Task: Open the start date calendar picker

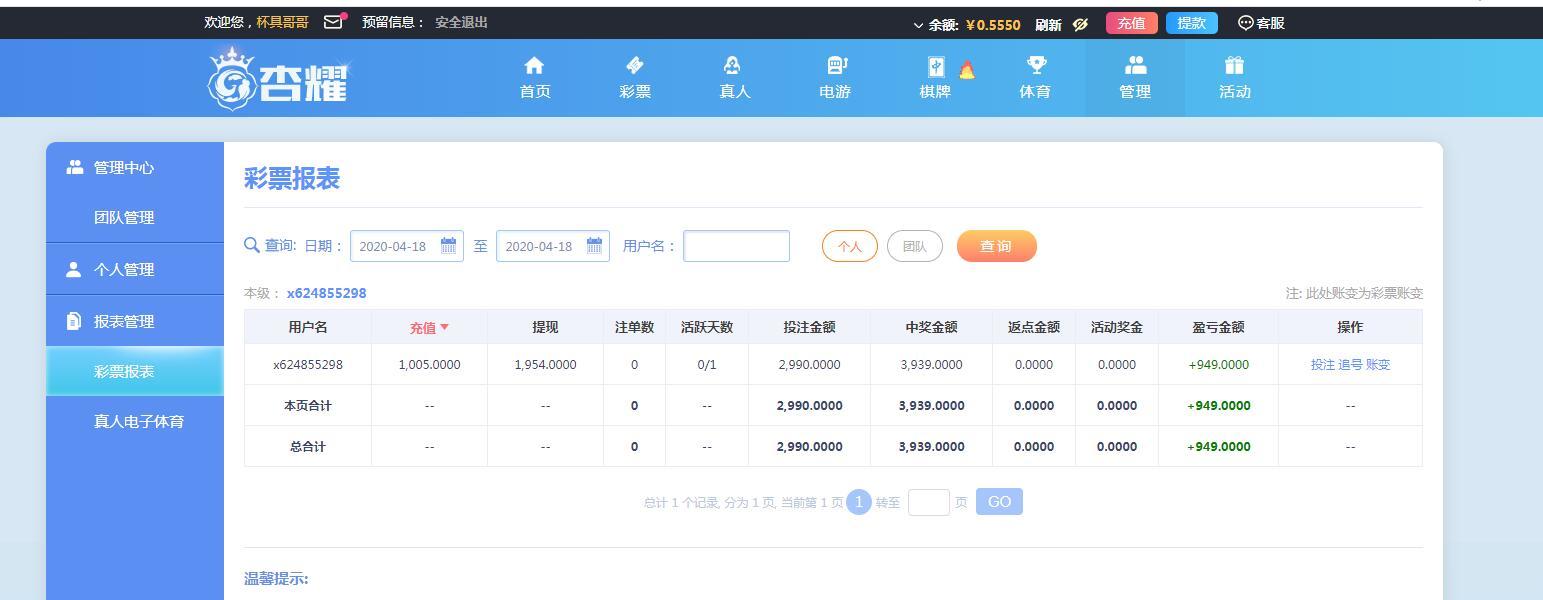Action: (448, 245)
